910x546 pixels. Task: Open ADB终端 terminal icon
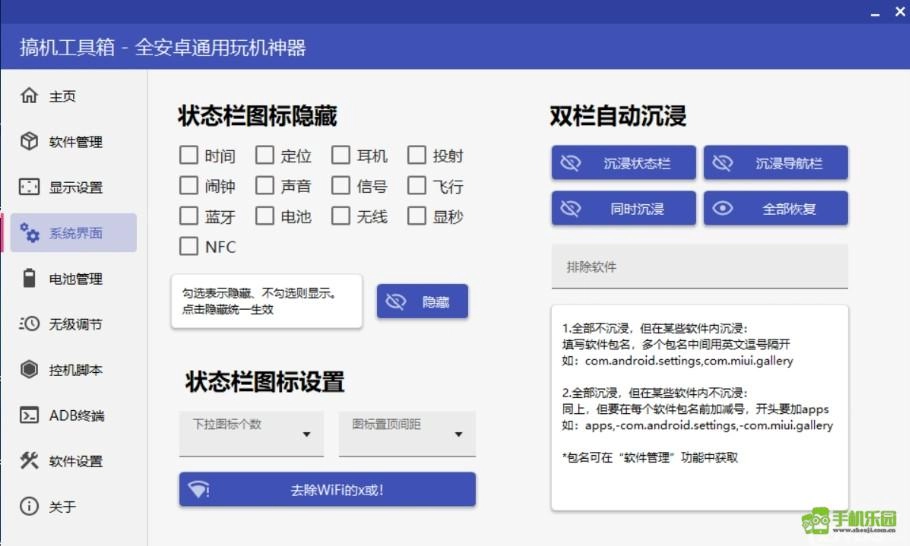pos(29,415)
